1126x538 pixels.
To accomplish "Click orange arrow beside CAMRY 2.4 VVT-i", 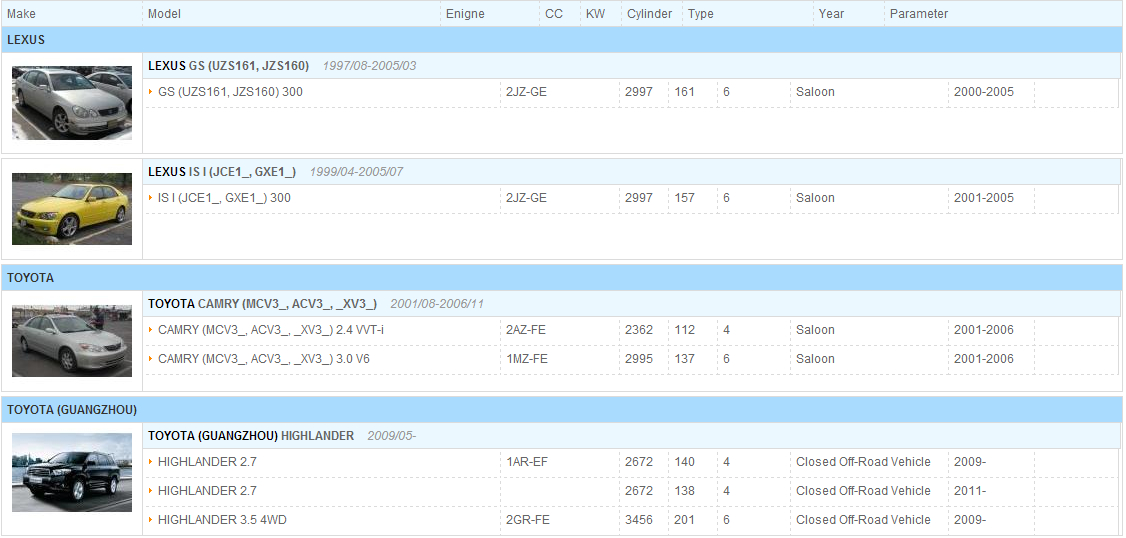I will coord(151,330).
